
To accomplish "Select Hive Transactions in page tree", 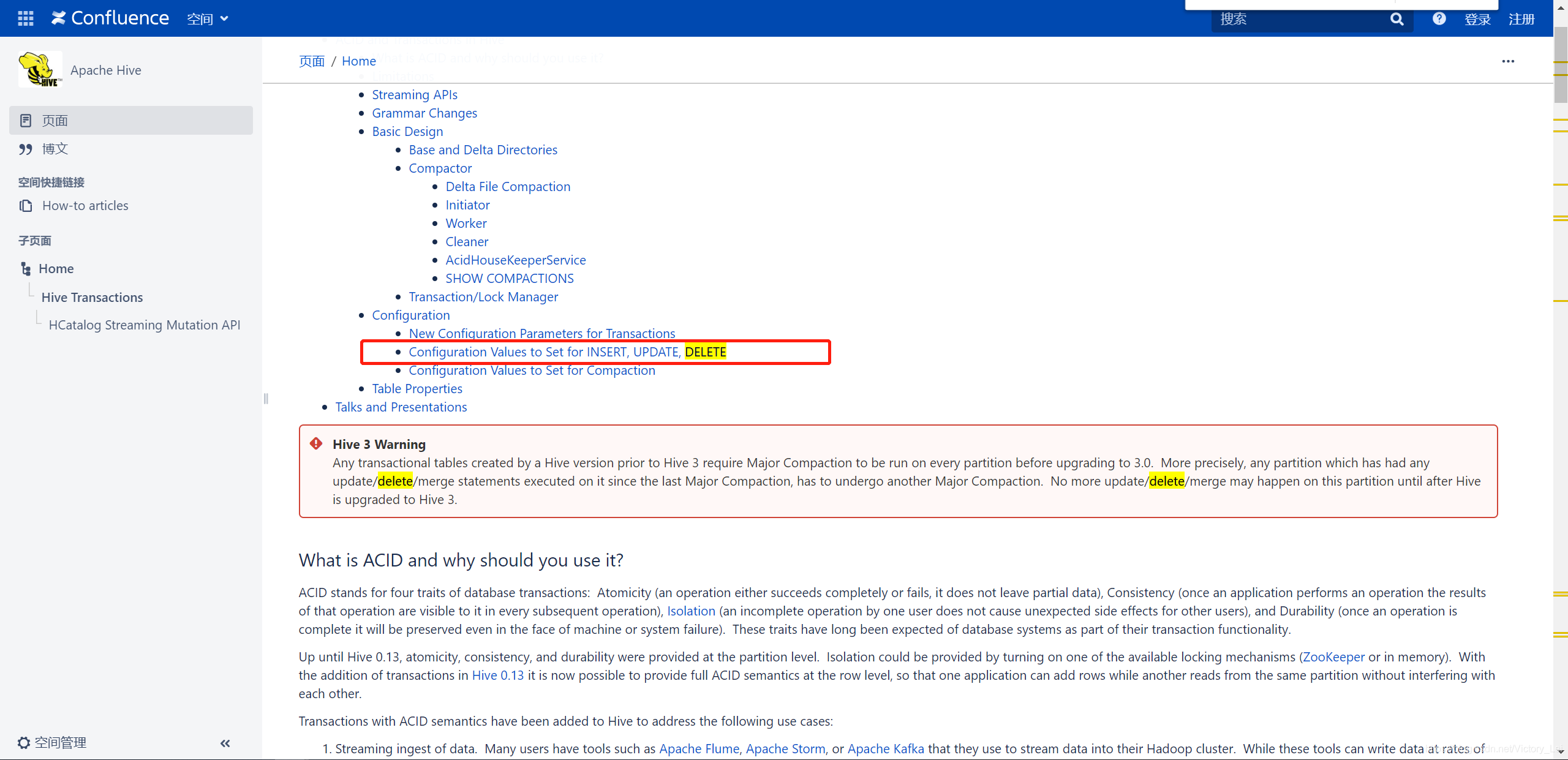I will [92, 297].
